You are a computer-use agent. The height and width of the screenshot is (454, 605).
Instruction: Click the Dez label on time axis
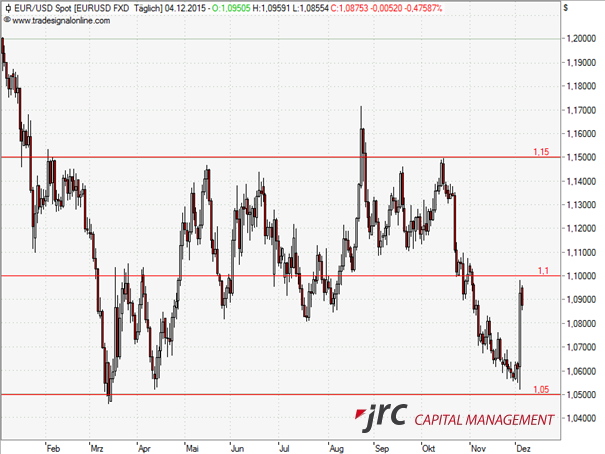click(523, 448)
